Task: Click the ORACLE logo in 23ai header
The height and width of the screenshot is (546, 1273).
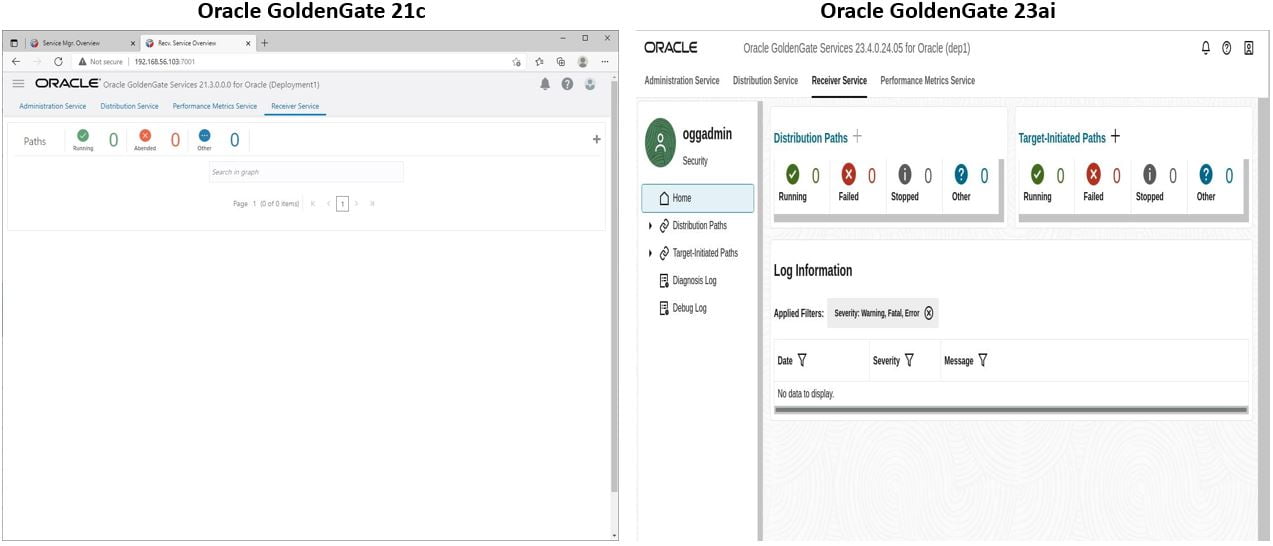Action: [x=671, y=48]
